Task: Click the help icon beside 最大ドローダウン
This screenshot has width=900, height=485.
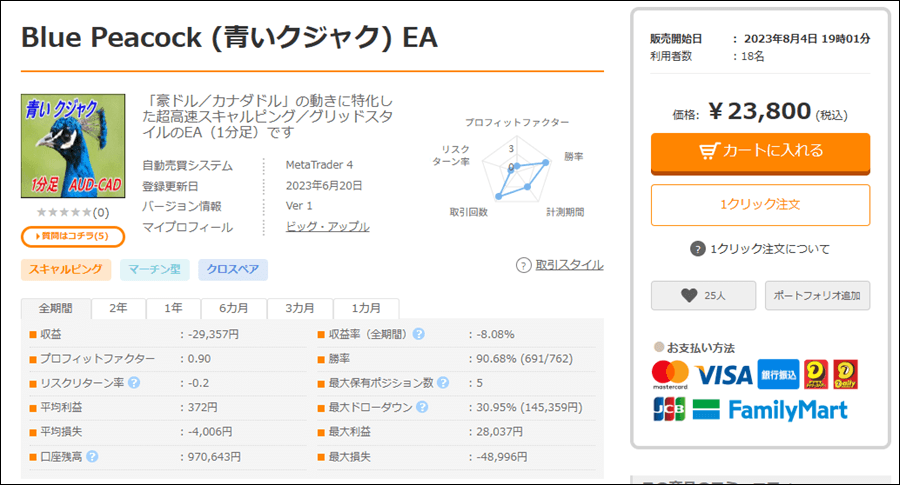Action: click(422, 408)
